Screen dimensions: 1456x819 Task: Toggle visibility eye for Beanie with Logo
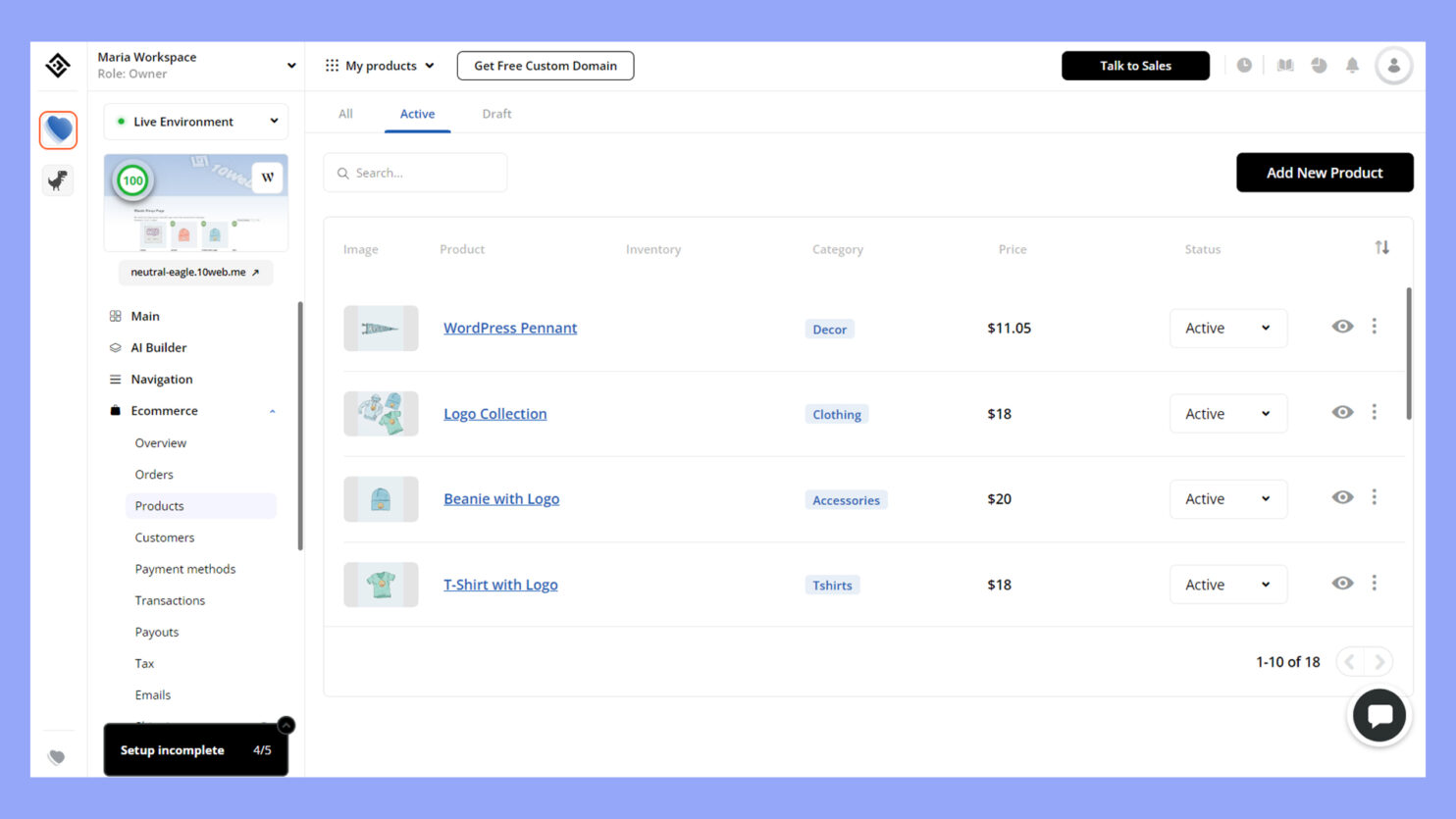1342,497
